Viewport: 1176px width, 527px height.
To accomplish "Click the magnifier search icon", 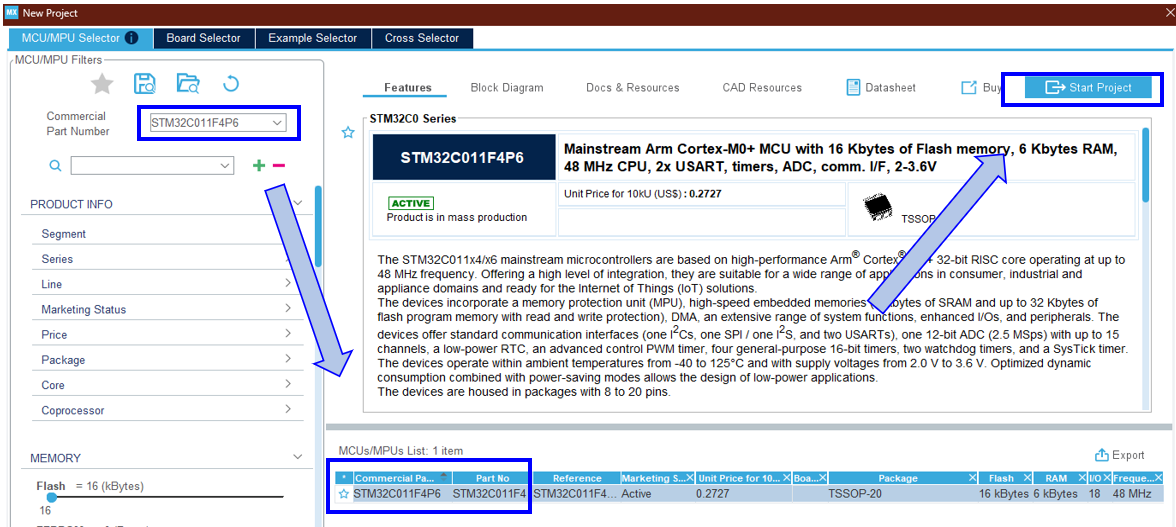I will coord(56,165).
